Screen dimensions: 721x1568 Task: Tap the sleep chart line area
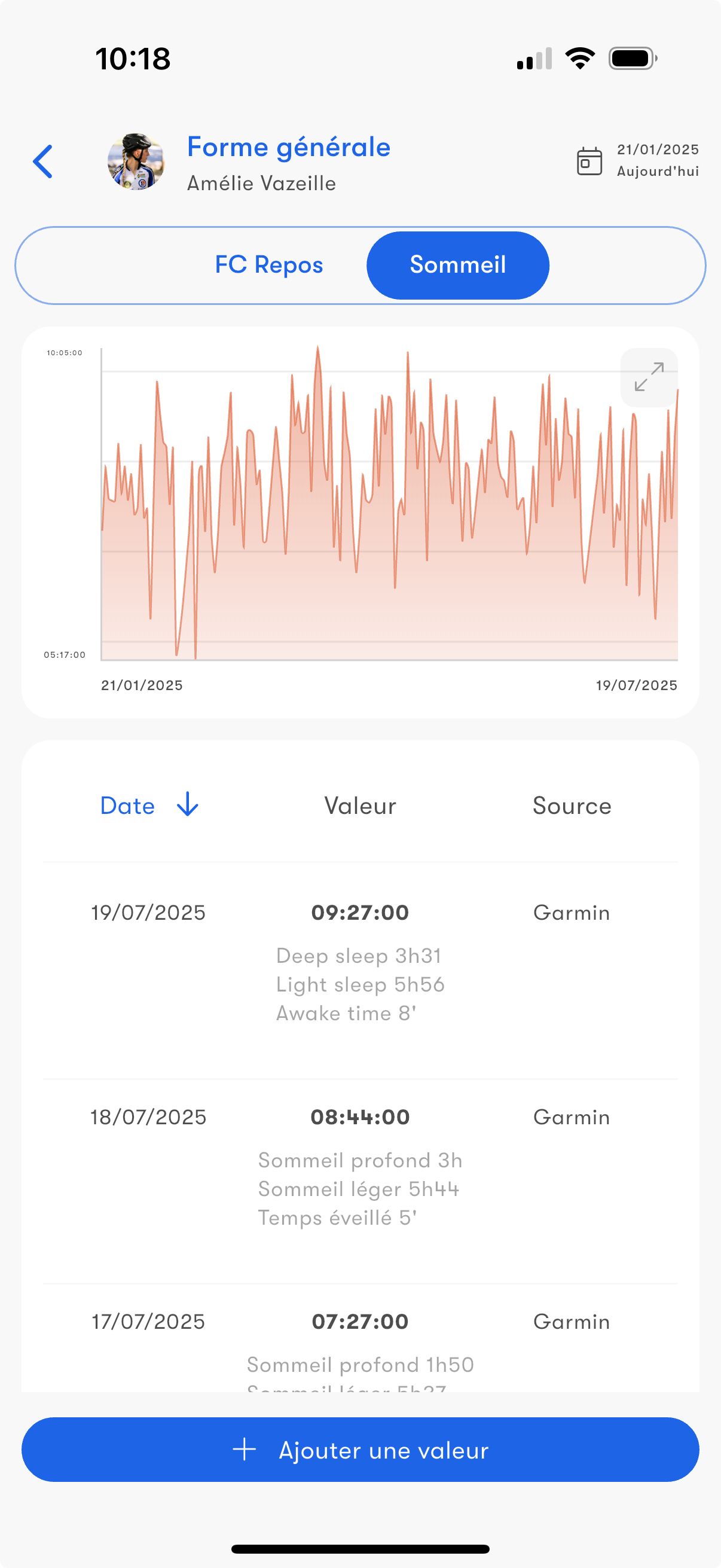pyautogui.click(x=389, y=517)
